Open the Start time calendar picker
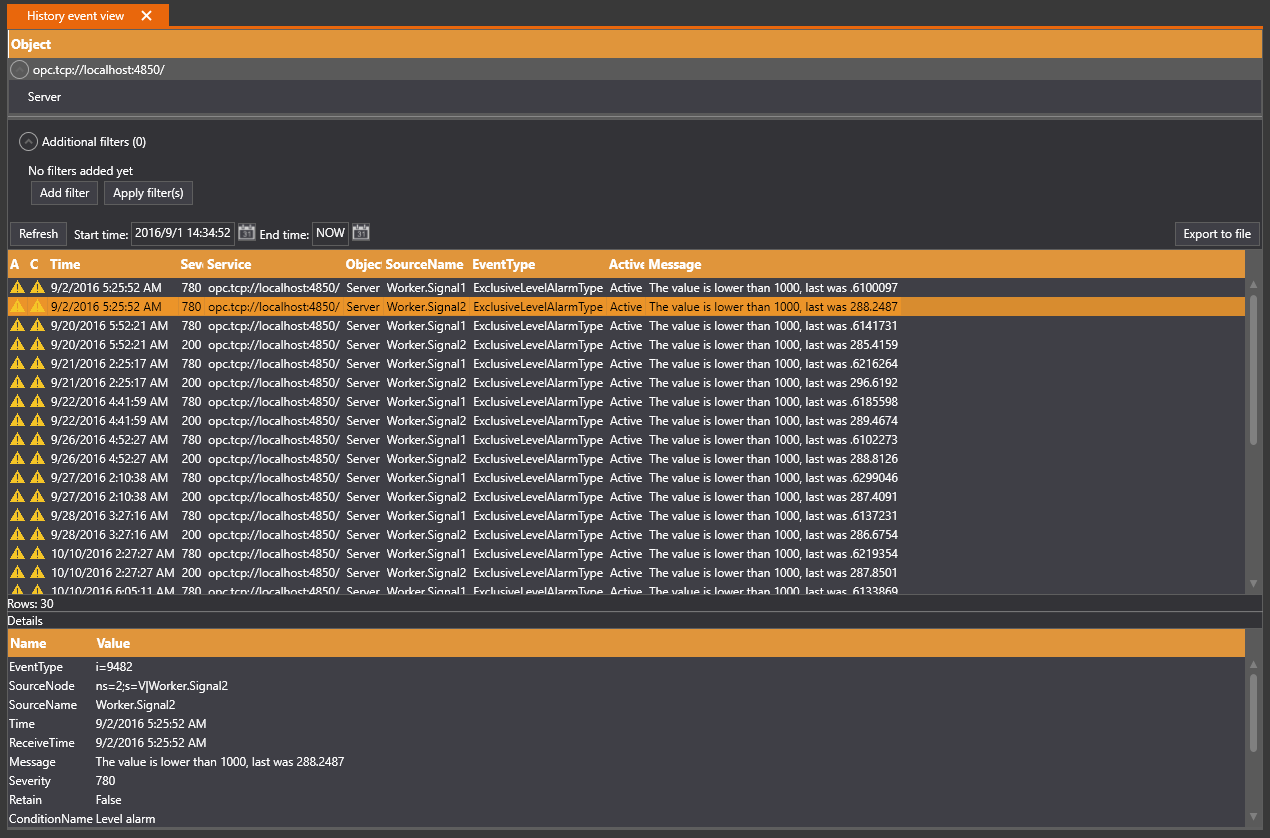This screenshot has height=838, width=1270. coord(247,233)
